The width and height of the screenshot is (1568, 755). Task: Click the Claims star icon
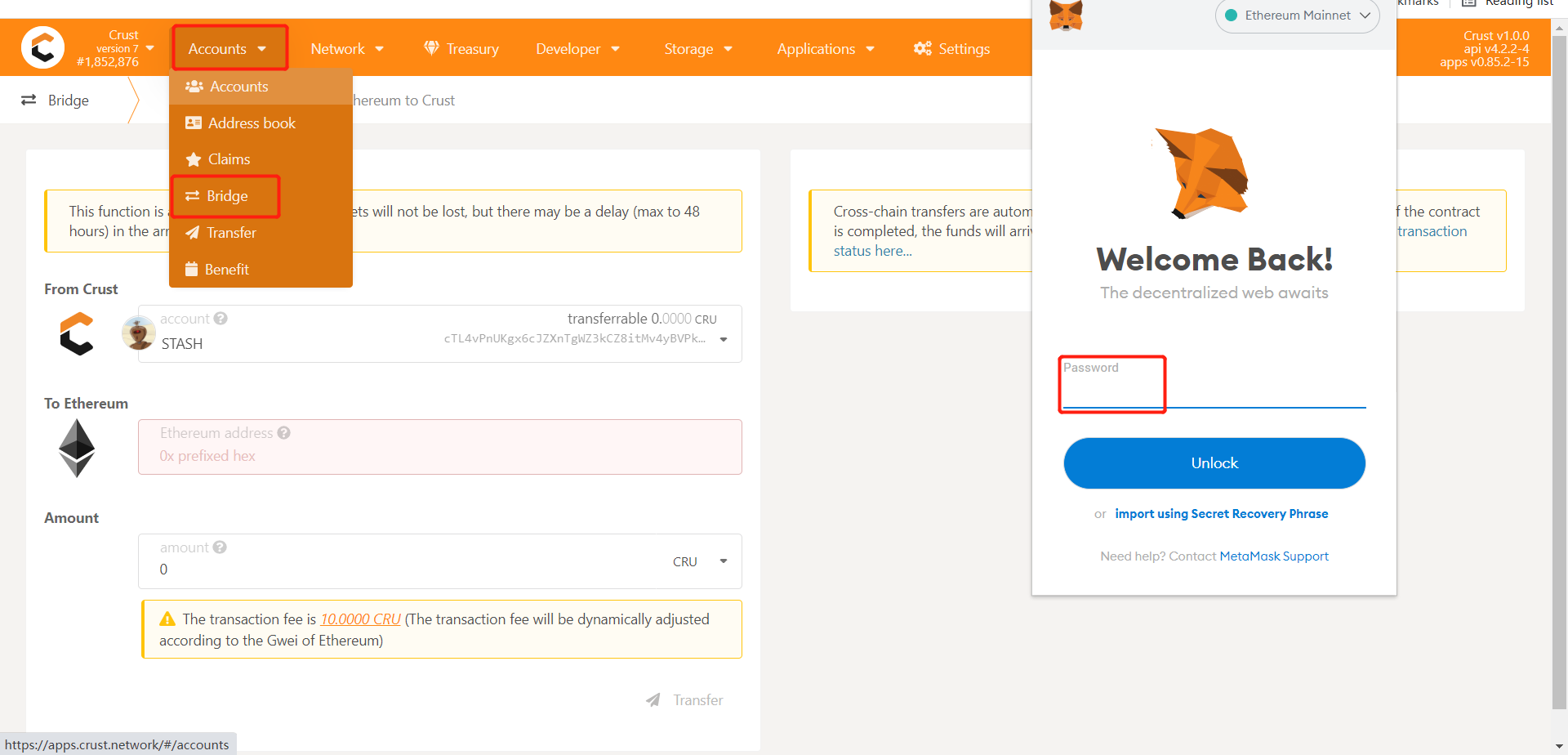click(194, 159)
